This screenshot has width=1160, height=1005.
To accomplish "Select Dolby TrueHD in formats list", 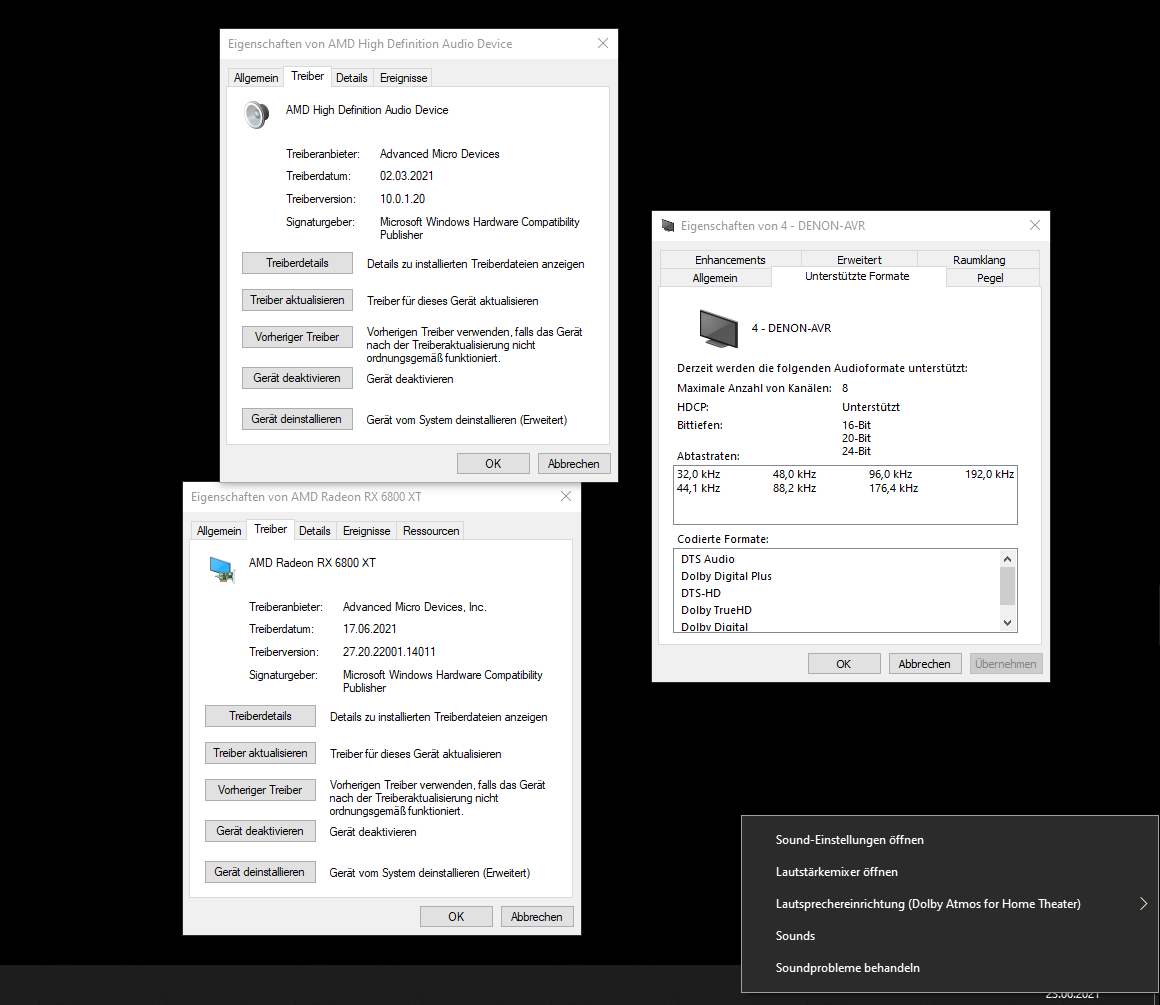I will pos(716,610).
